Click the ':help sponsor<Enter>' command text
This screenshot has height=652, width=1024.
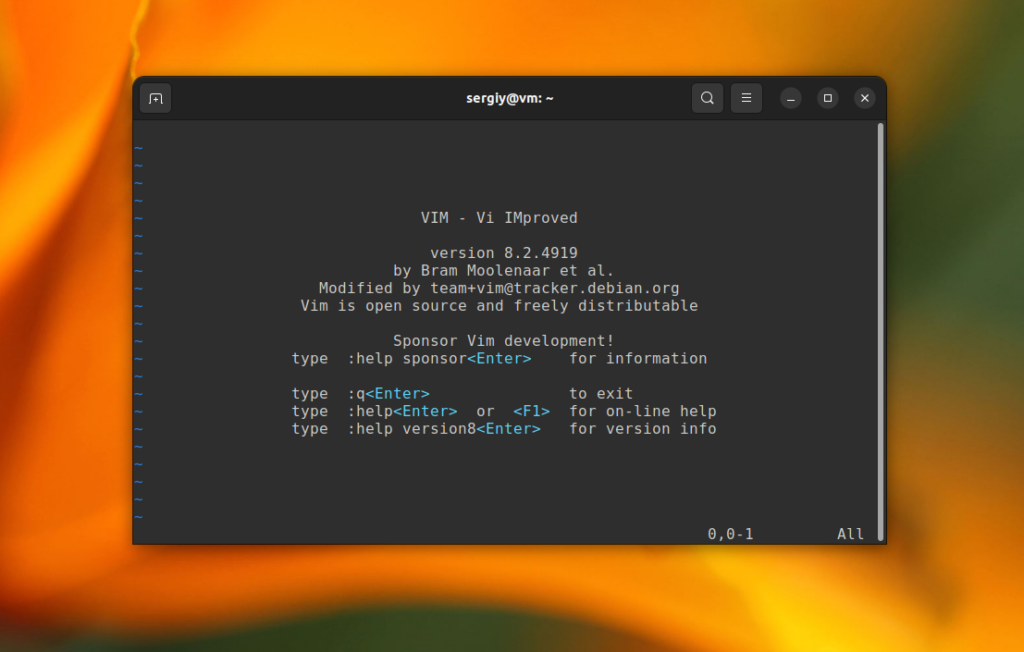(x=439, y=359)
